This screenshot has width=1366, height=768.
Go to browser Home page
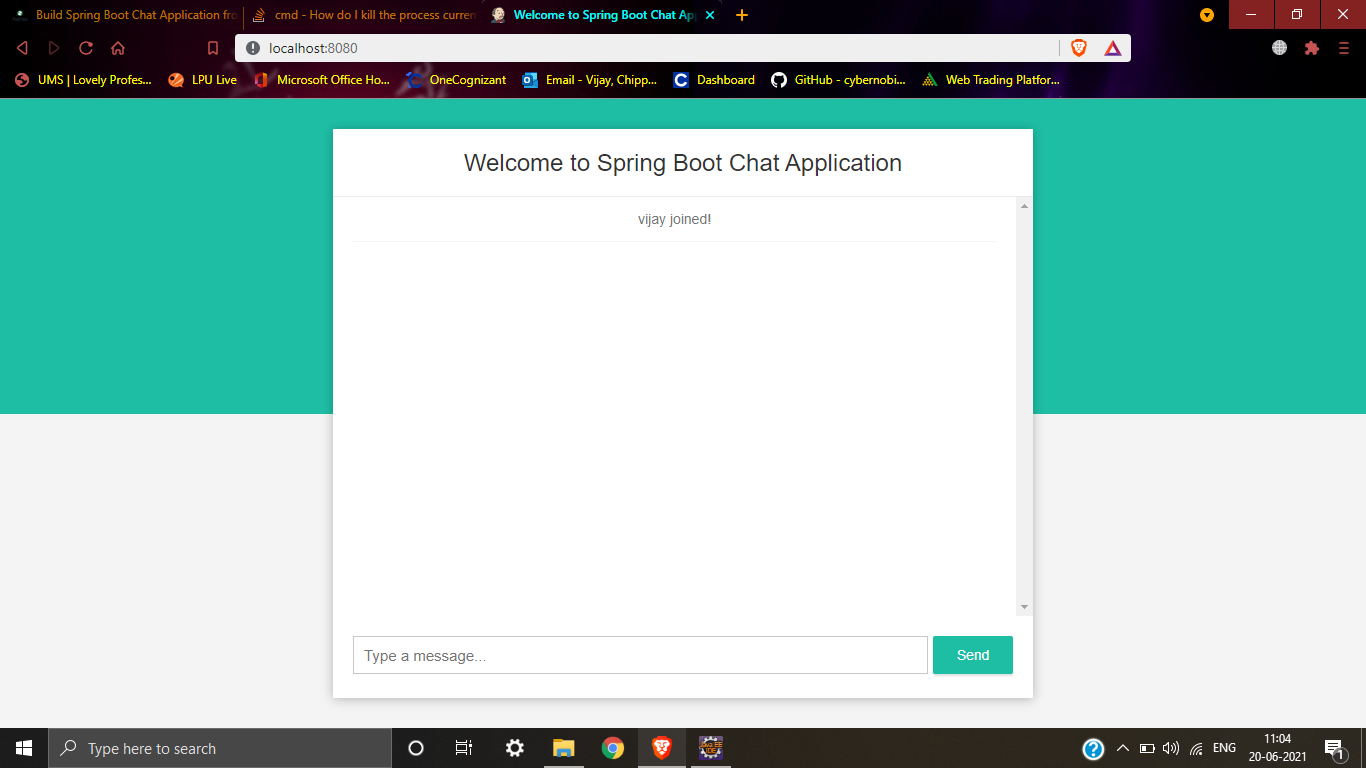(118, 48)
